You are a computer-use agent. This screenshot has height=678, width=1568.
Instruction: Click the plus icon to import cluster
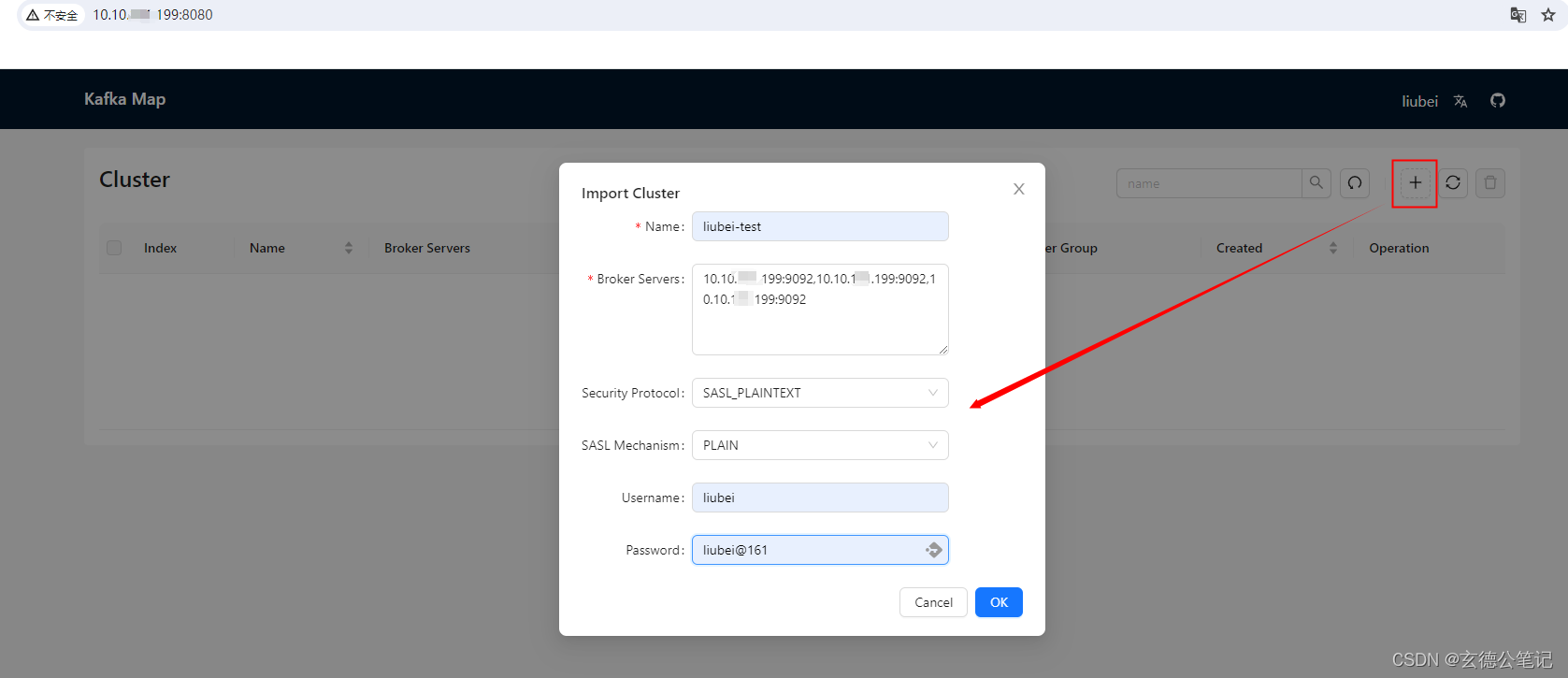tap(1415, 183)
